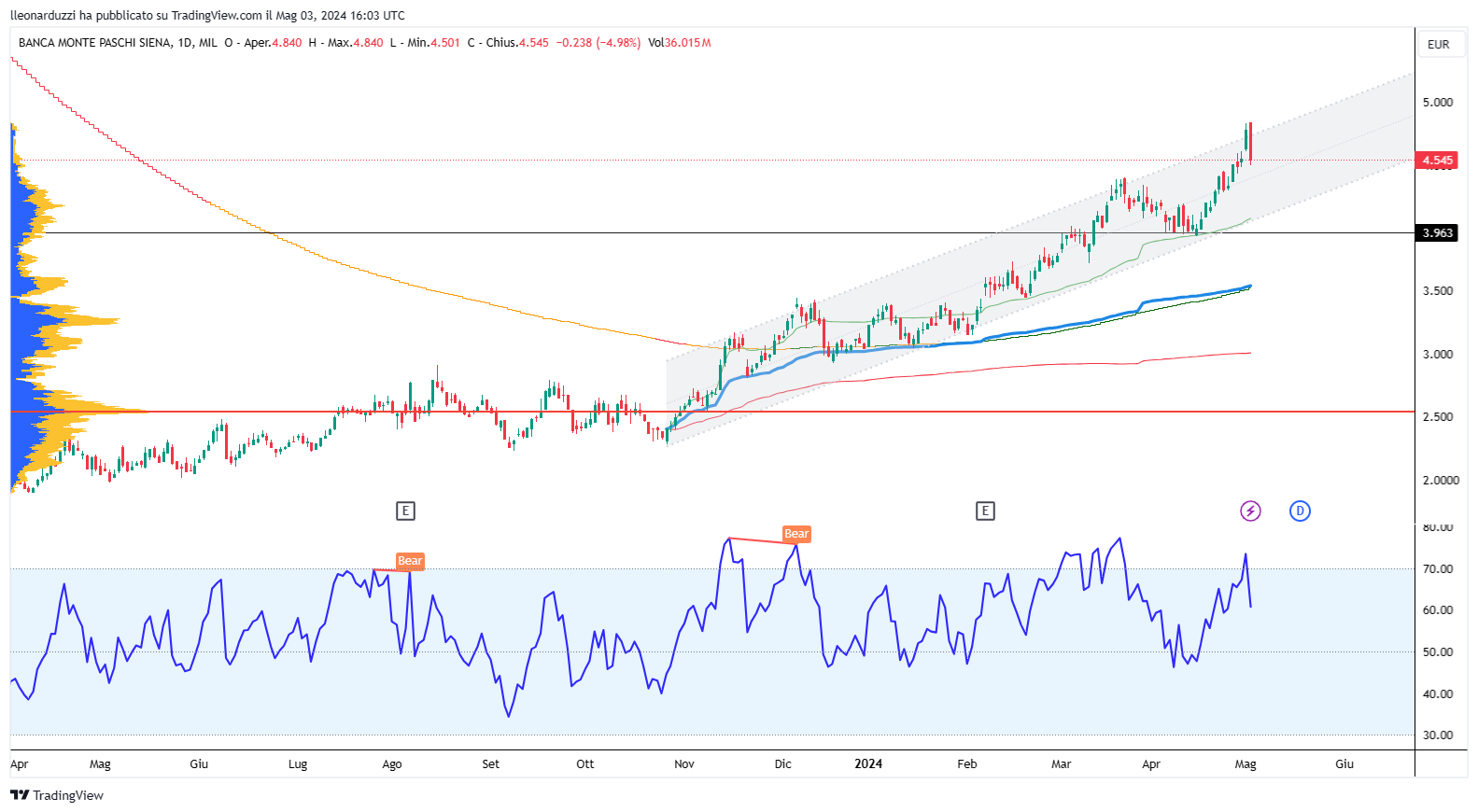Open the purple lightning event marker
Screen dimensions: 1478x812
(x=1250, y=511)
